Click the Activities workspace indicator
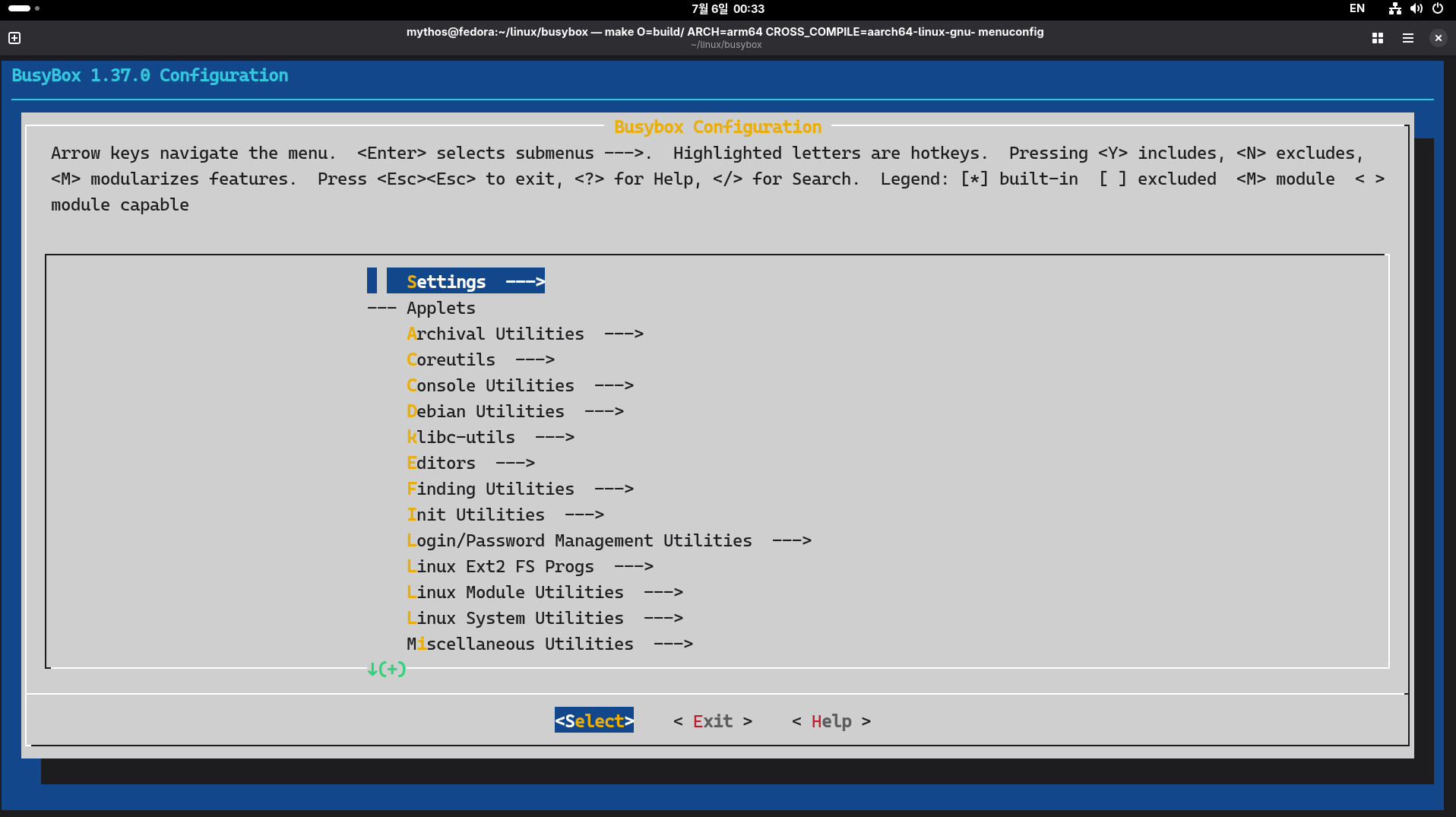1456x817 pixels. 24,8
